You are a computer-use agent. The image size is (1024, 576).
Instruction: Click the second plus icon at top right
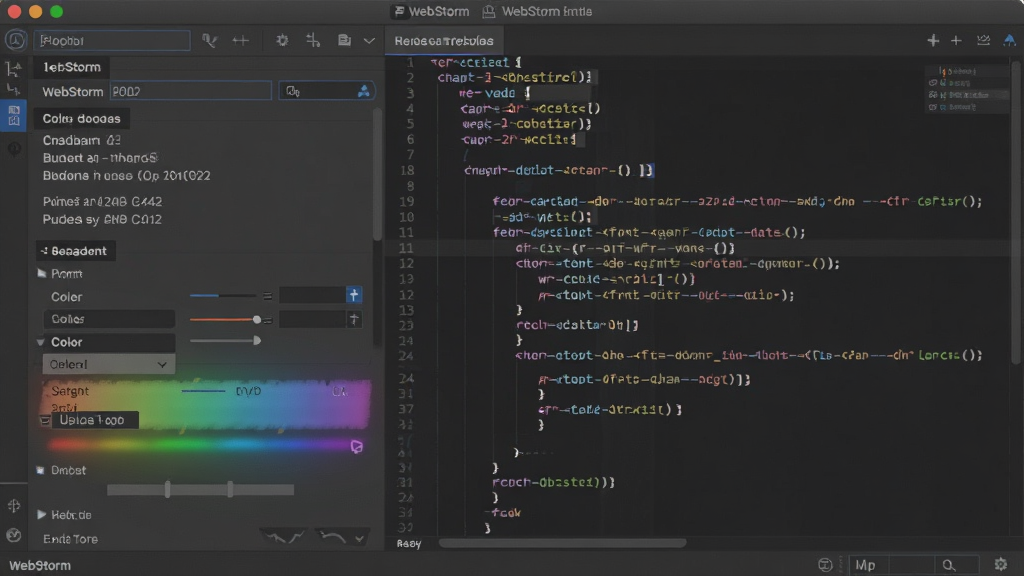956,40
